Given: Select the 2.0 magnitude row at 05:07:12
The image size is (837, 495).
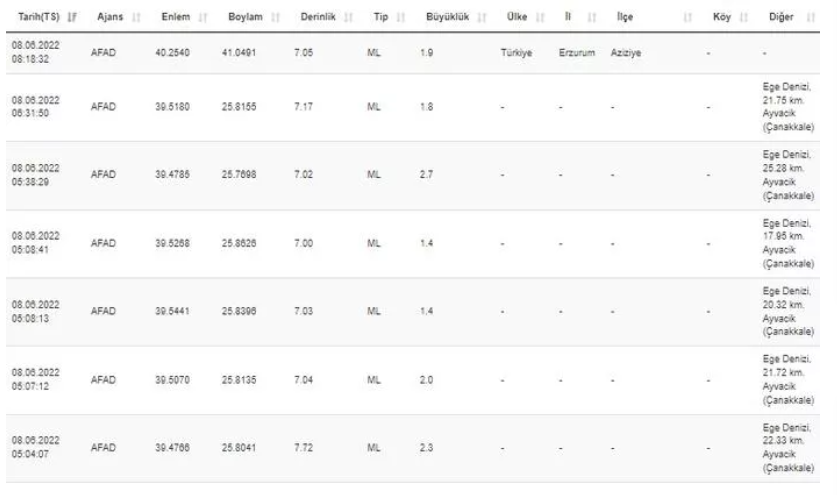Looking at the screenshot, I should (413, 380).
